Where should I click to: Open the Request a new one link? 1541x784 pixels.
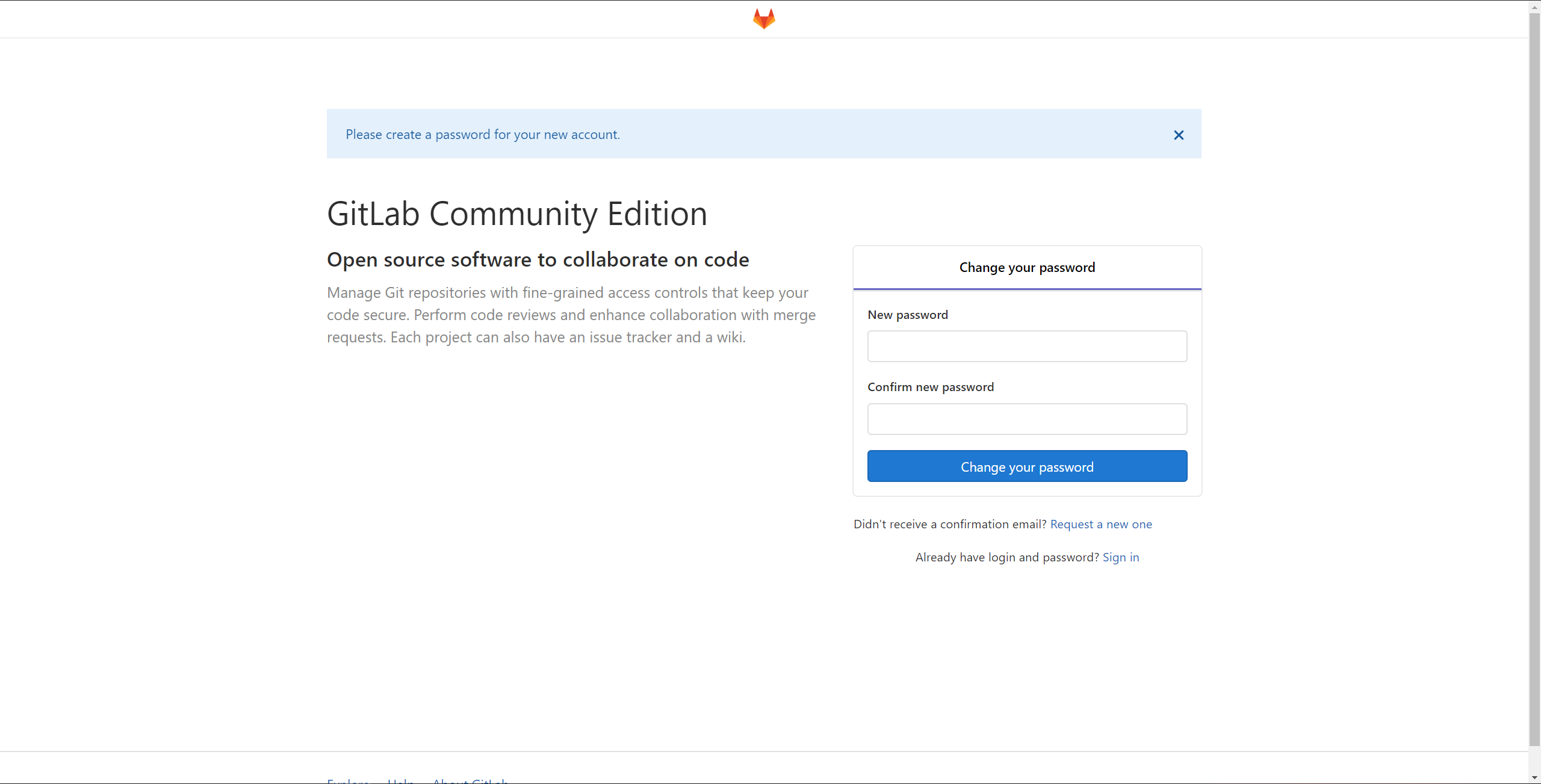coord(1101,524)
